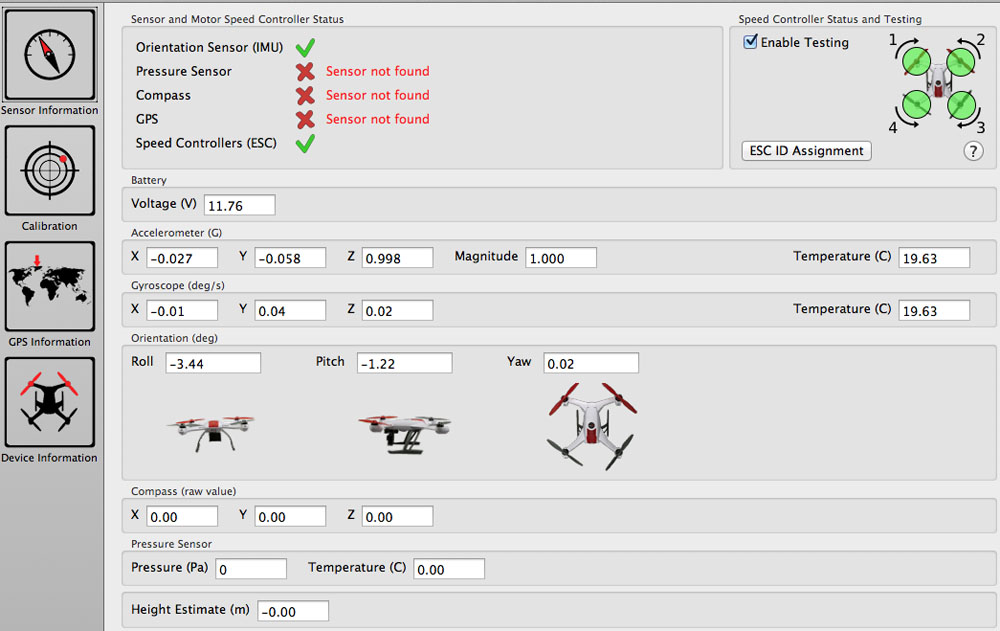Image resolution: width=1000 pixels, height=631 pixels.
Task: Click the ESC ID Assignment button
Action: tap(806, 151)
